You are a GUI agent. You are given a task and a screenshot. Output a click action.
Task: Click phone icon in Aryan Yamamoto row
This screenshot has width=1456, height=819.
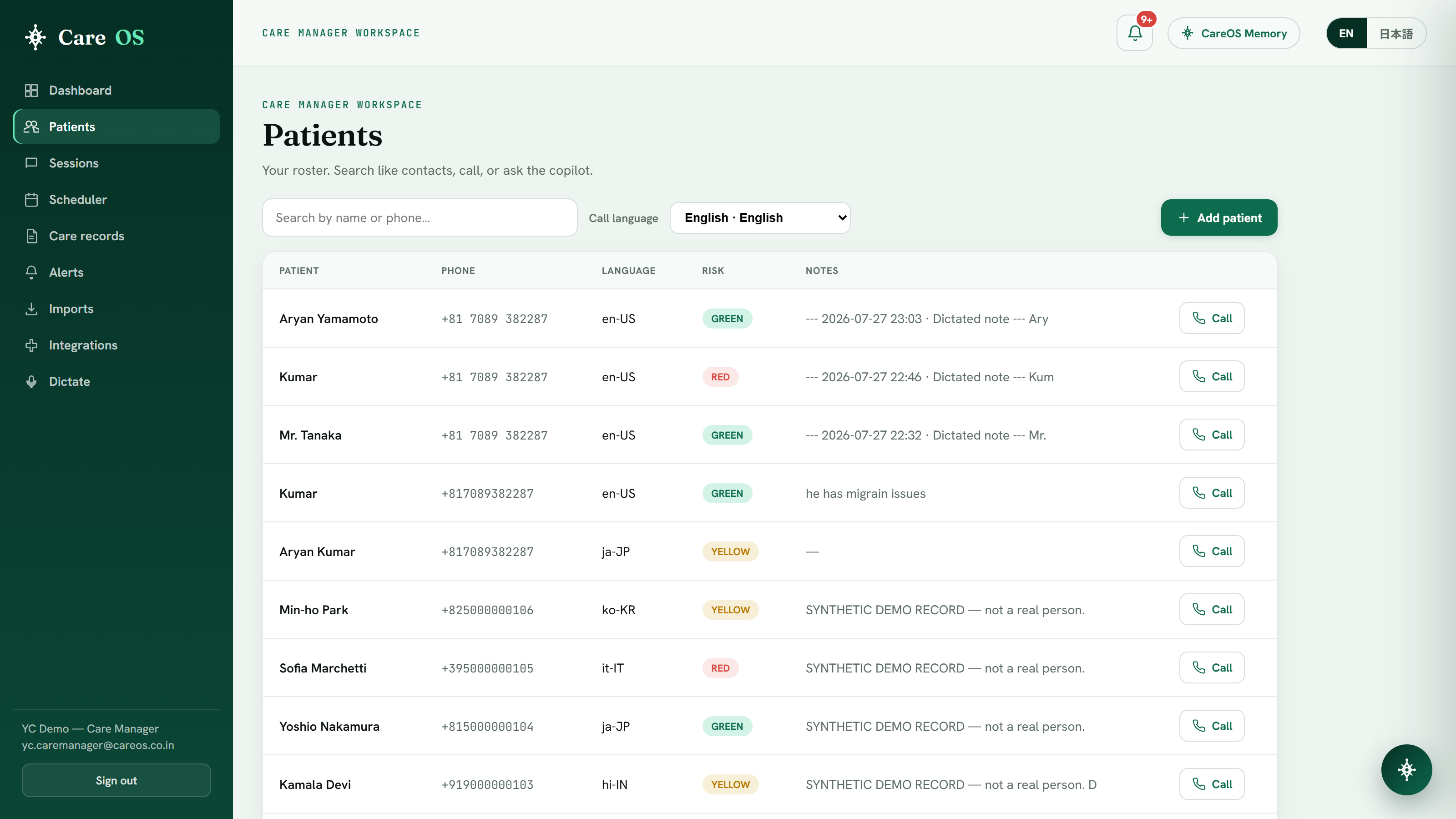(x=1199, y=318)
